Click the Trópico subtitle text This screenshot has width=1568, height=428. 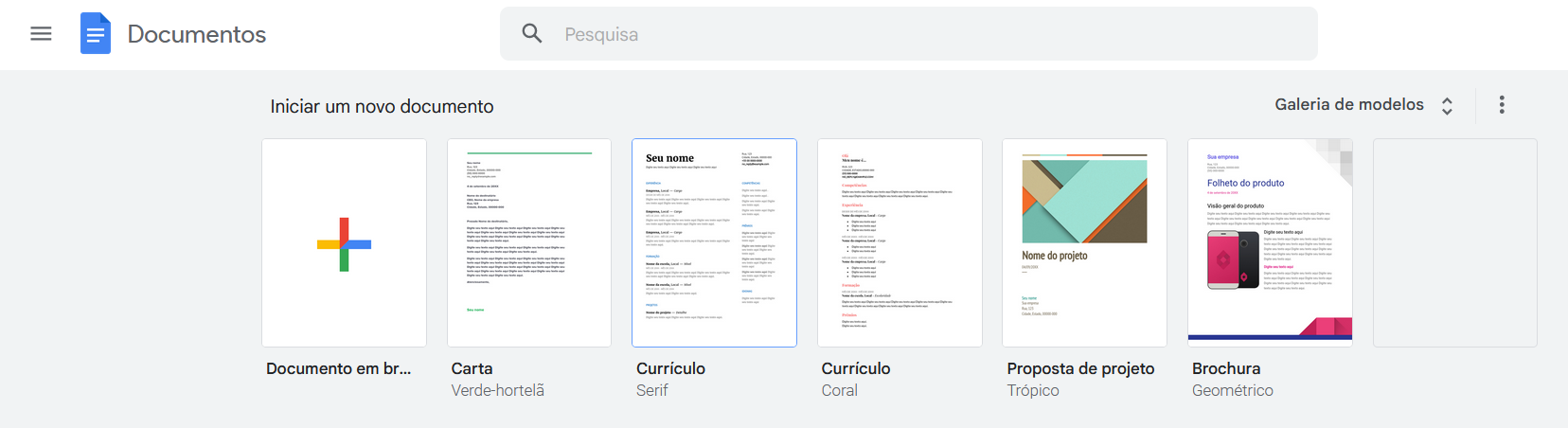coord(1033,390)
